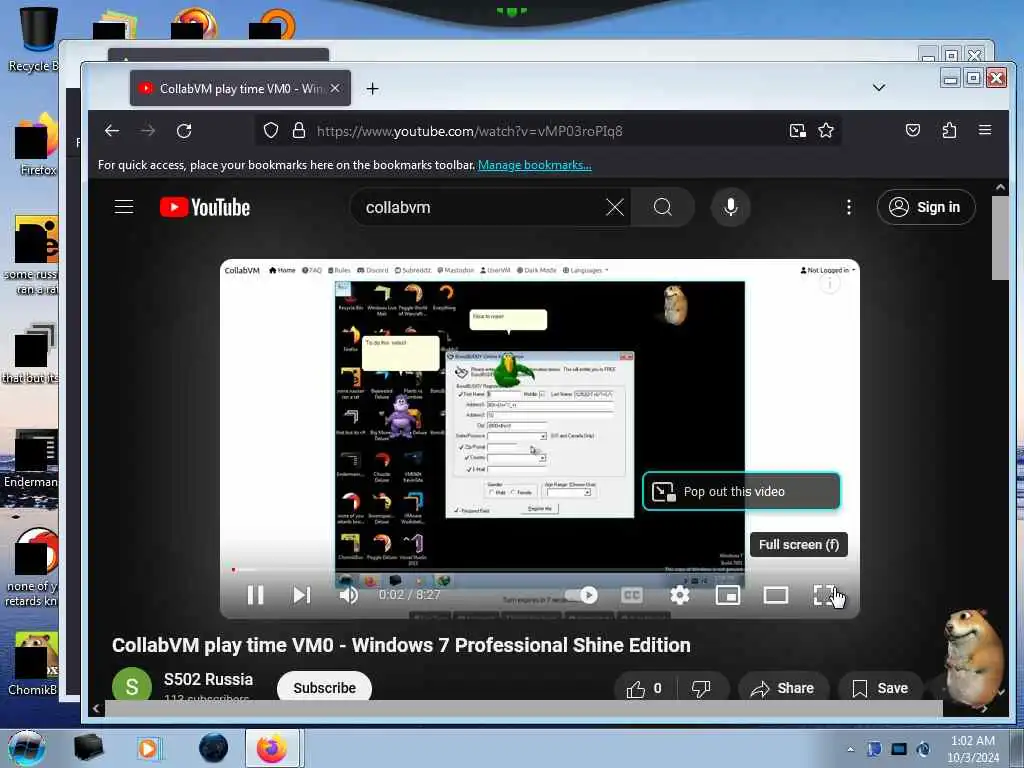The image size is (1024, 768).
Task: Bookmark this page with the star icon
Action: coord(826,131)
